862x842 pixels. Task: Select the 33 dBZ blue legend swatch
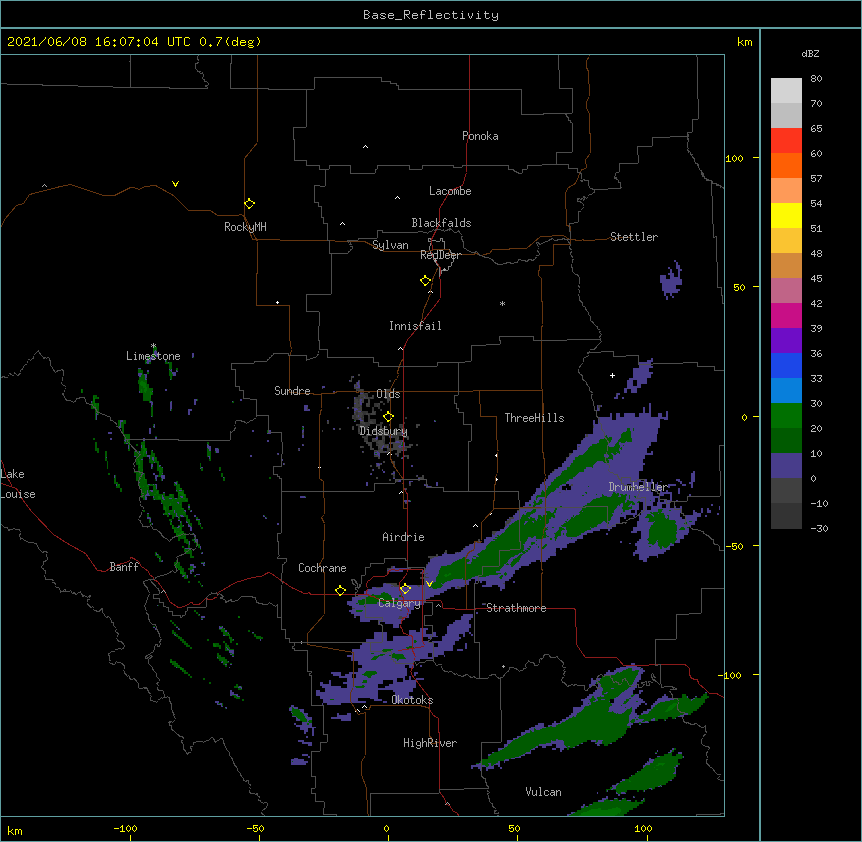[x=786, y=365]
